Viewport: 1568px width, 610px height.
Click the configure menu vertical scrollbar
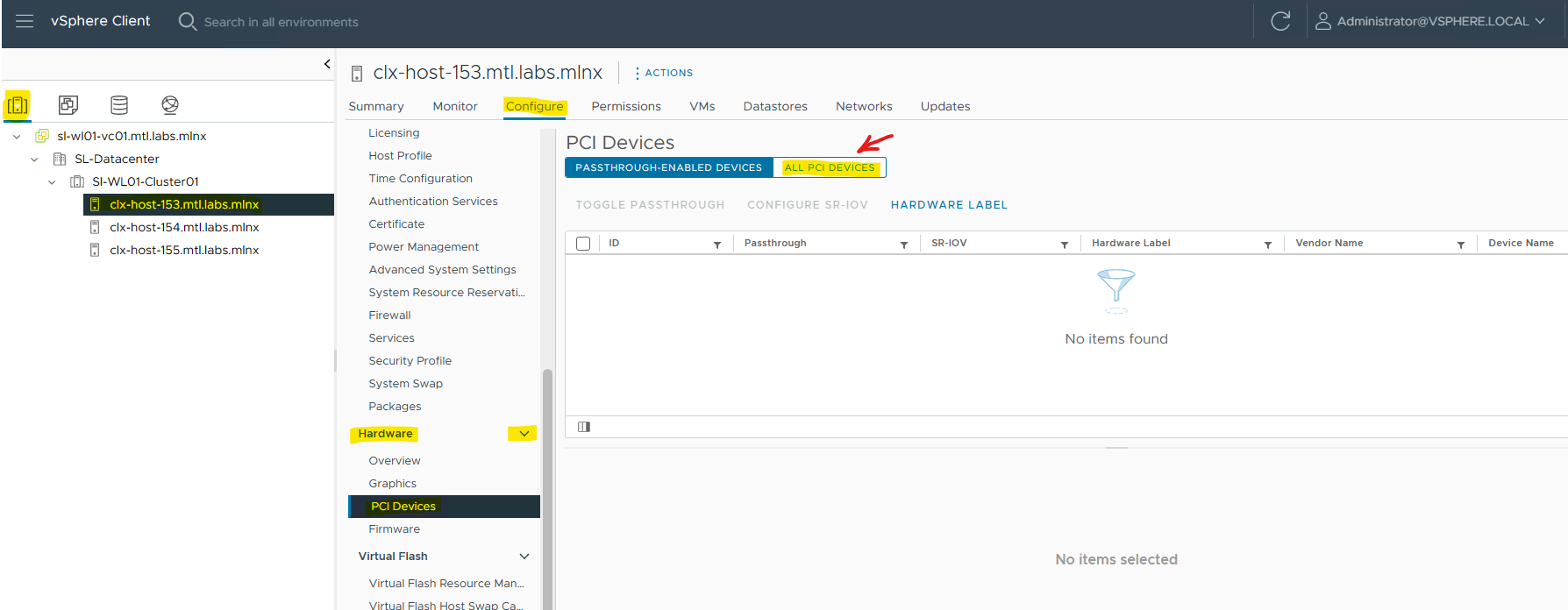point(547,488)
